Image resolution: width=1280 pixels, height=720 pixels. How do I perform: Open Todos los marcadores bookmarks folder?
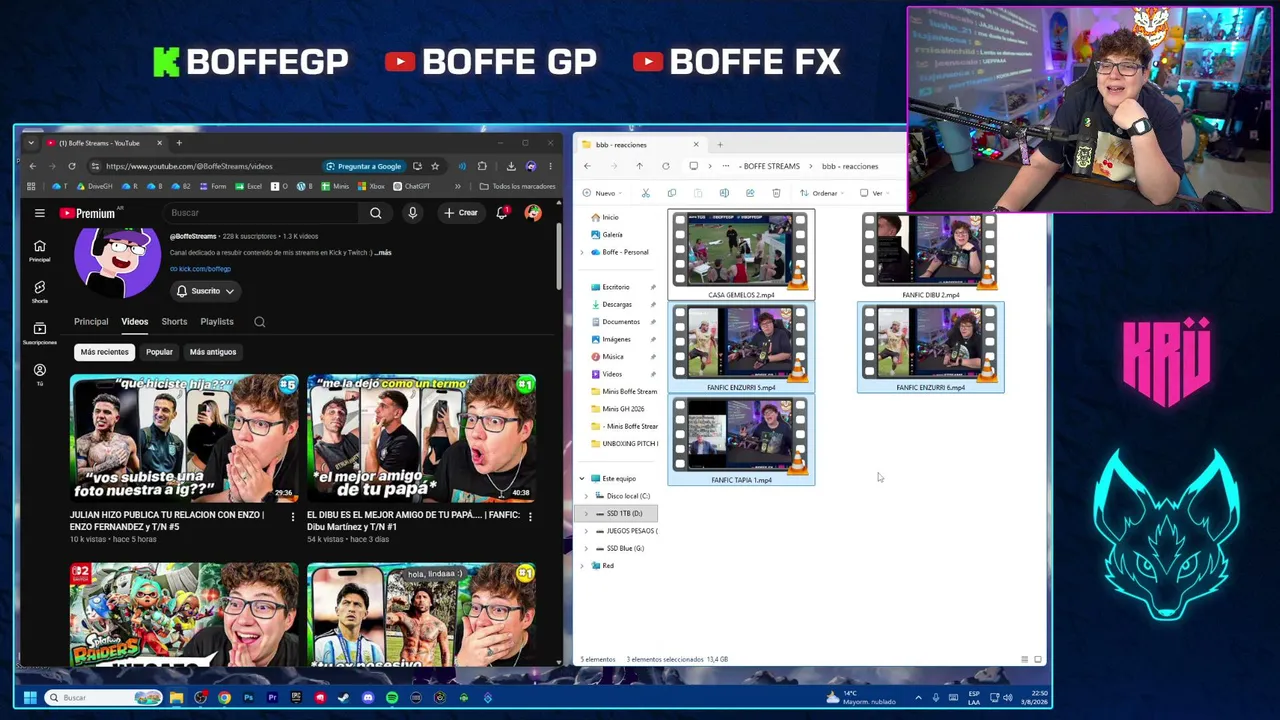click(517, 186)
